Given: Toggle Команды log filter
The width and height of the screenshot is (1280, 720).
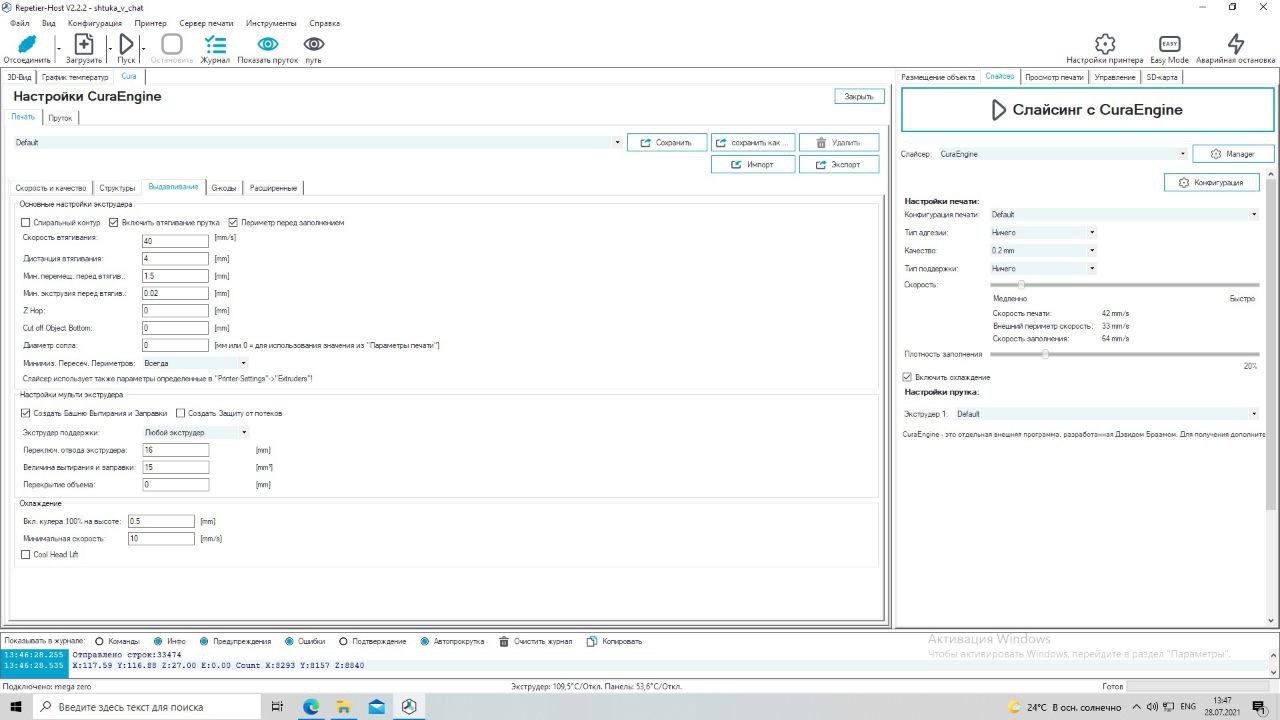Looking at the screenshot, I should pyautogui.click(x=100, y=641).
